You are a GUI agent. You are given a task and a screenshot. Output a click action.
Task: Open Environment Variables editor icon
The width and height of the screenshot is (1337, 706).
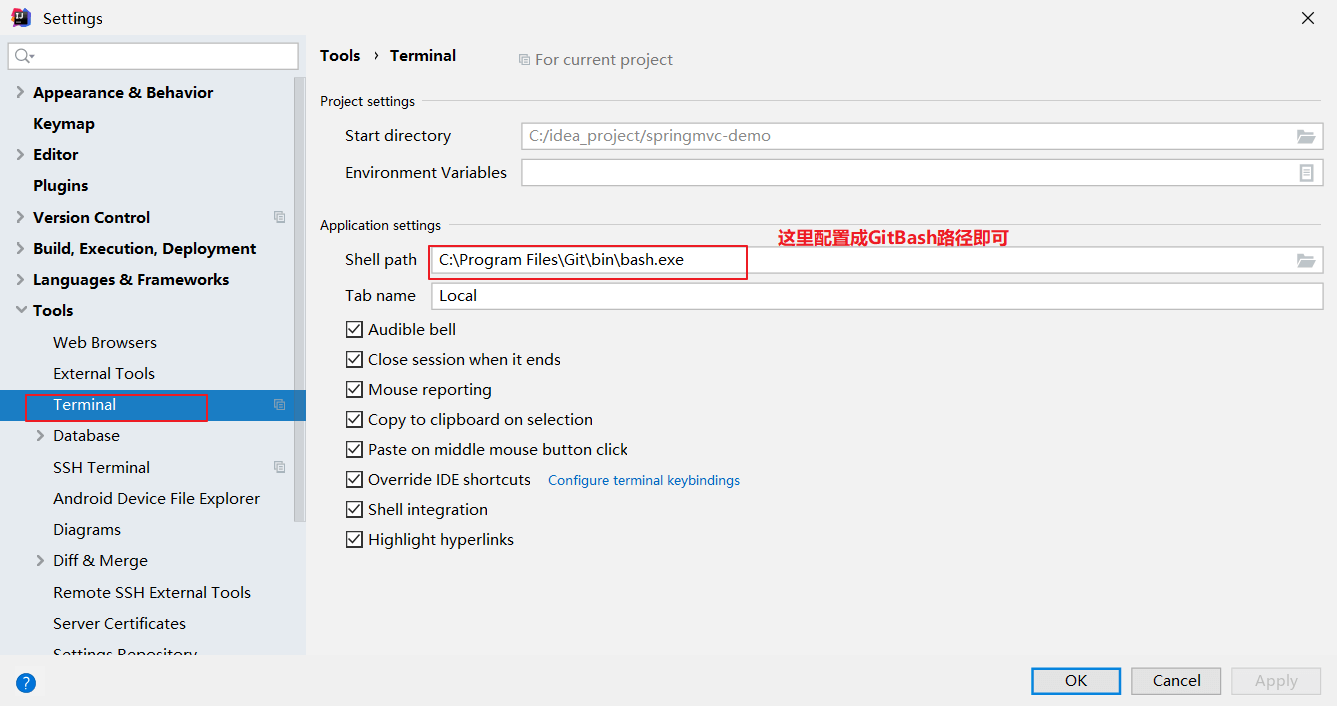[1306, 173]
